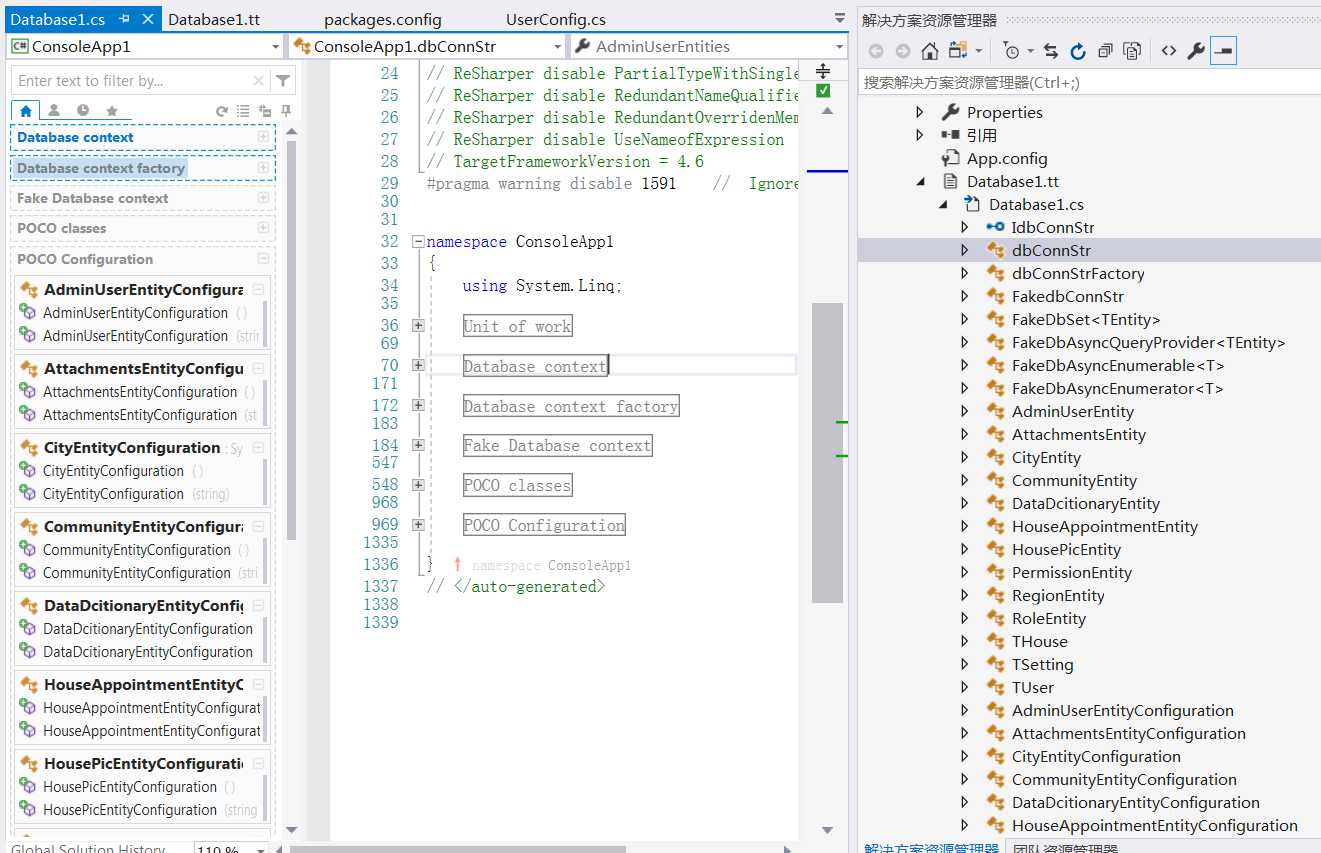
Task: Switch to the UserConfig.cs tab
Action: coord(556,19)
